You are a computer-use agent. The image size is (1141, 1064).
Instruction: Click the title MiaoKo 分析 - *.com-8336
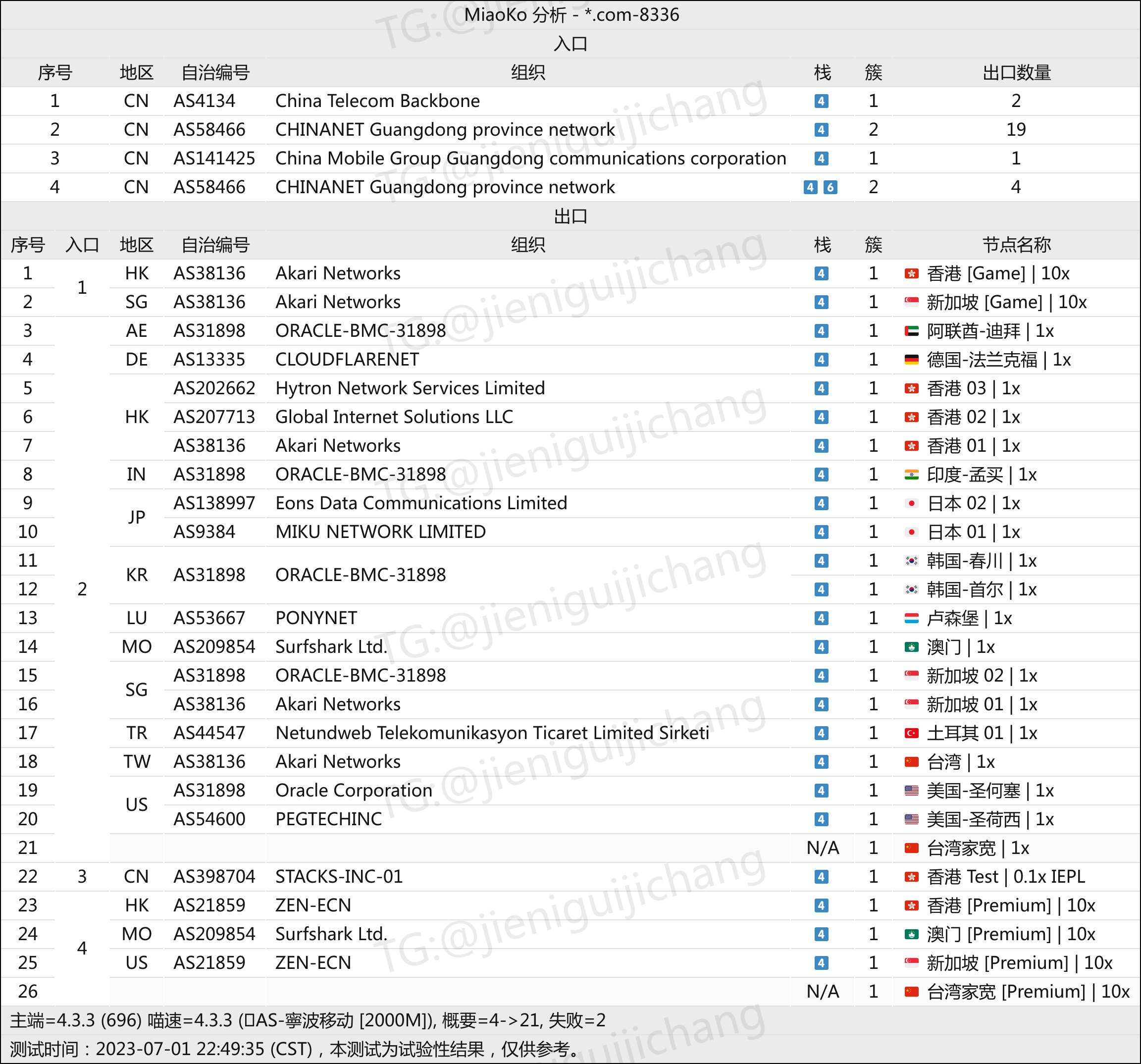(x=571, y=14)
